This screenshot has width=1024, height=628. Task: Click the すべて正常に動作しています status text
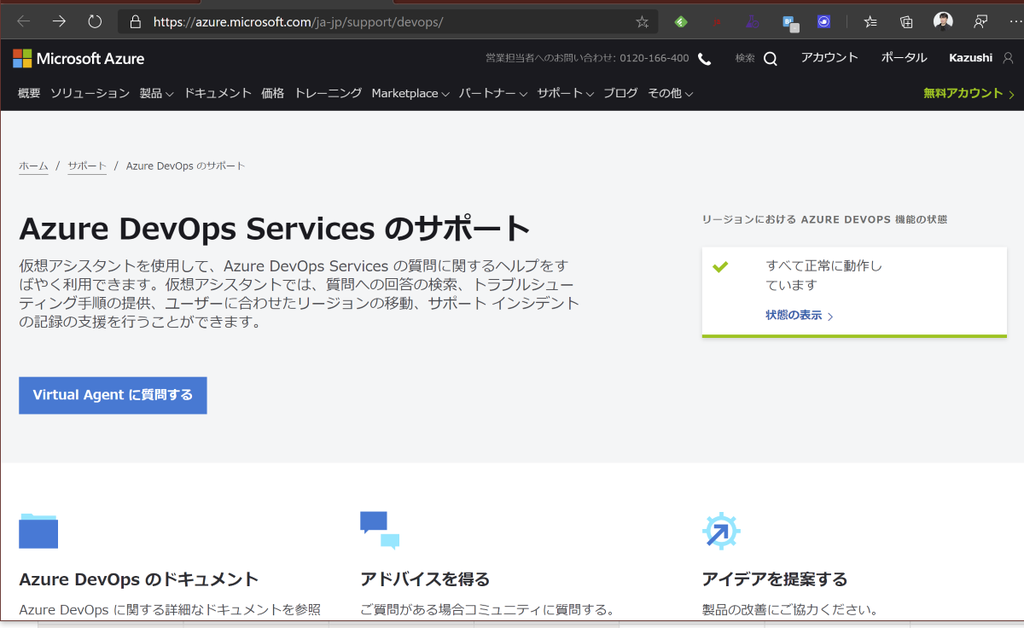point(824,275)
